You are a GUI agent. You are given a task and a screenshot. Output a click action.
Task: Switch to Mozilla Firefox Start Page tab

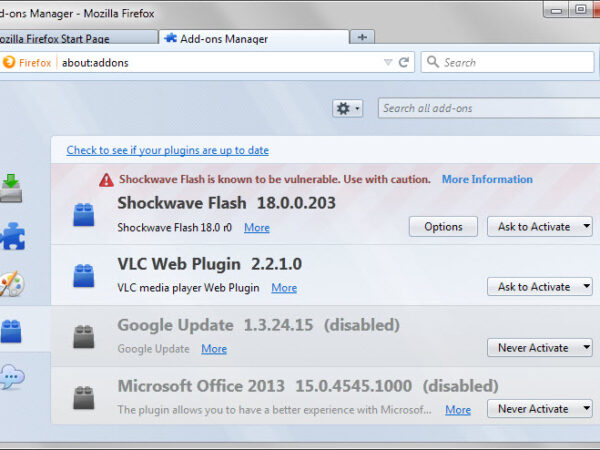[75, 38]
